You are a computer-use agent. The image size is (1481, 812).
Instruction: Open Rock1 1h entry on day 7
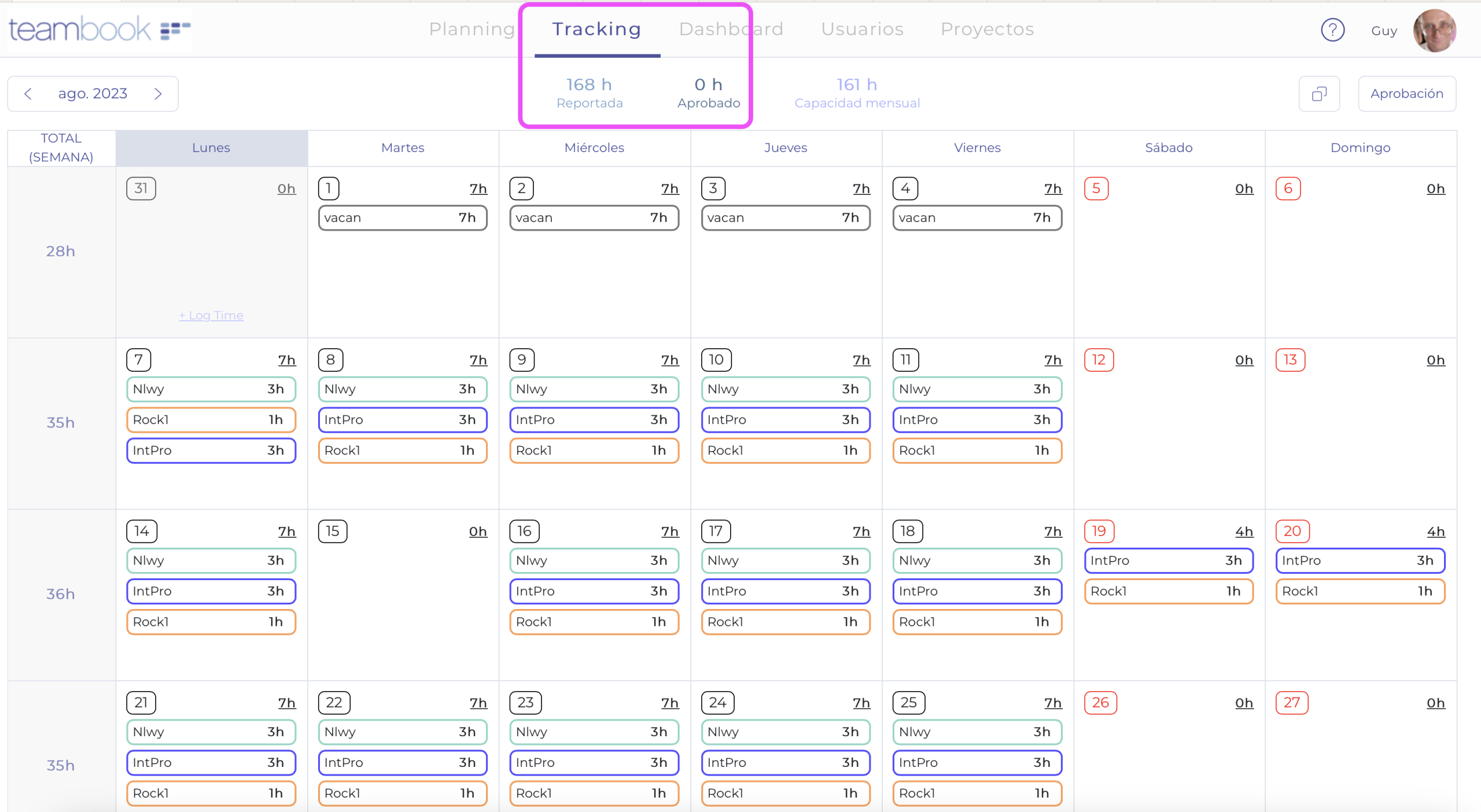point(211,420)
